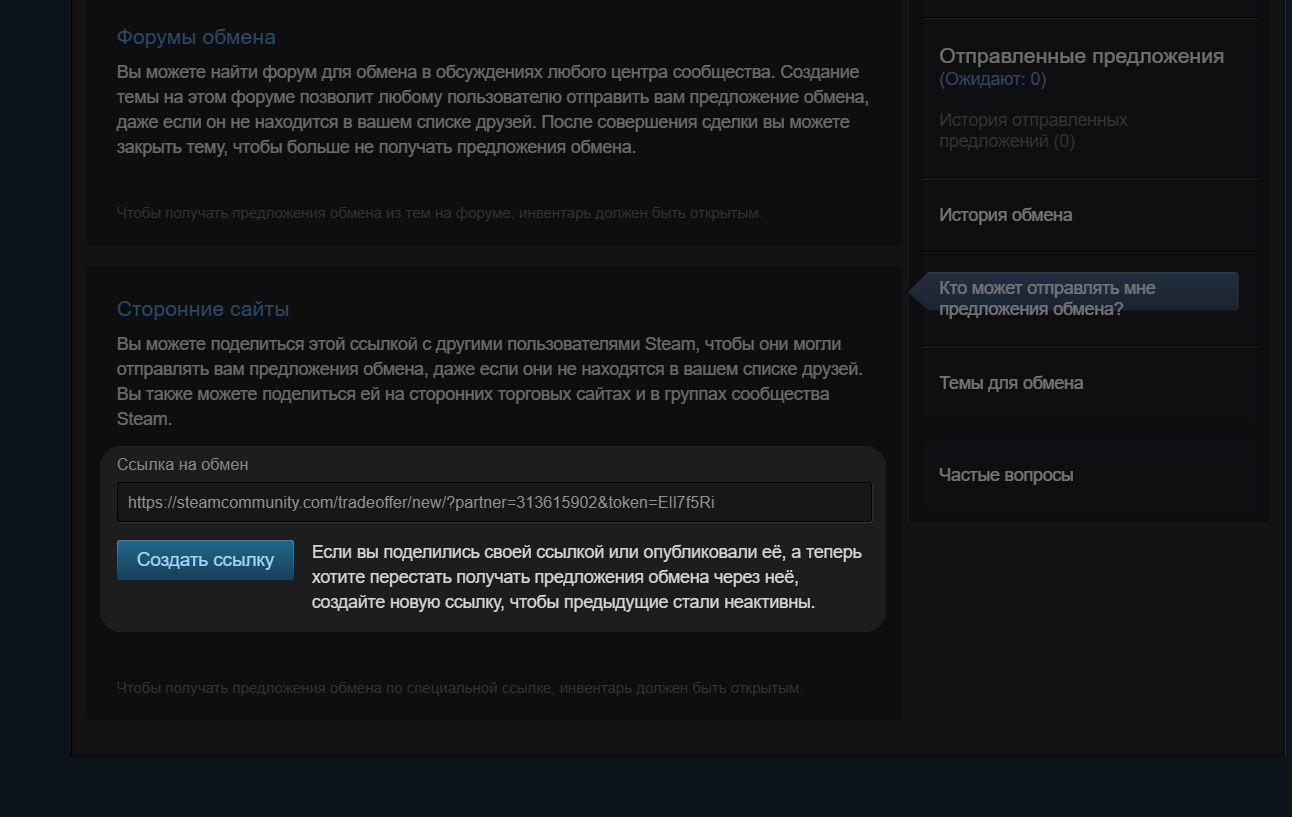
Task: Open История обмена in sidebar
Action: [1005, 215]
